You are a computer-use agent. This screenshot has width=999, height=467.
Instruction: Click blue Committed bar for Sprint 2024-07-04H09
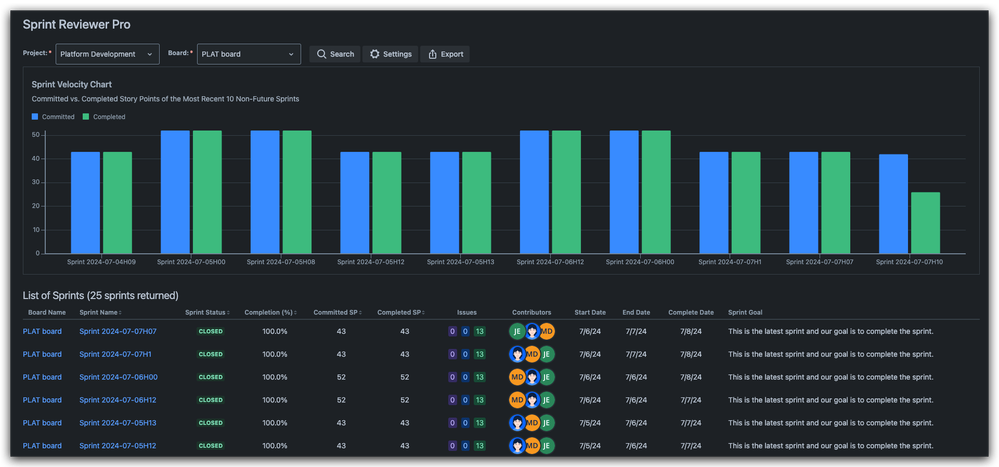[x=85, y=203]
